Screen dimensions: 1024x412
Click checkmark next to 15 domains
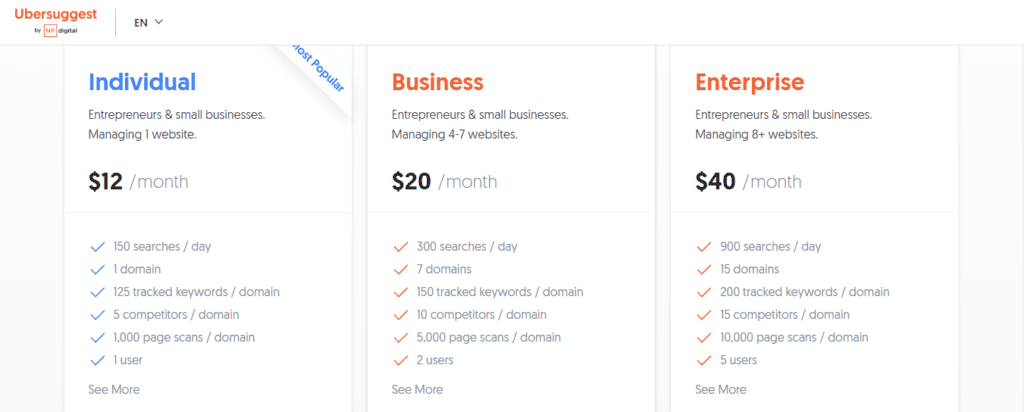704,270
